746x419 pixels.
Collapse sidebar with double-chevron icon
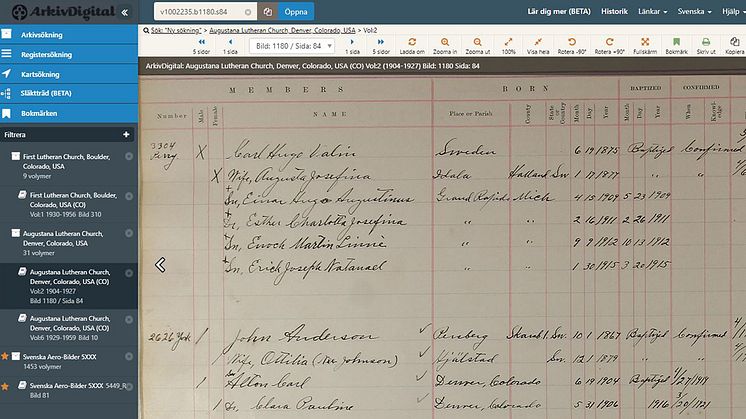tap(125, 12)
